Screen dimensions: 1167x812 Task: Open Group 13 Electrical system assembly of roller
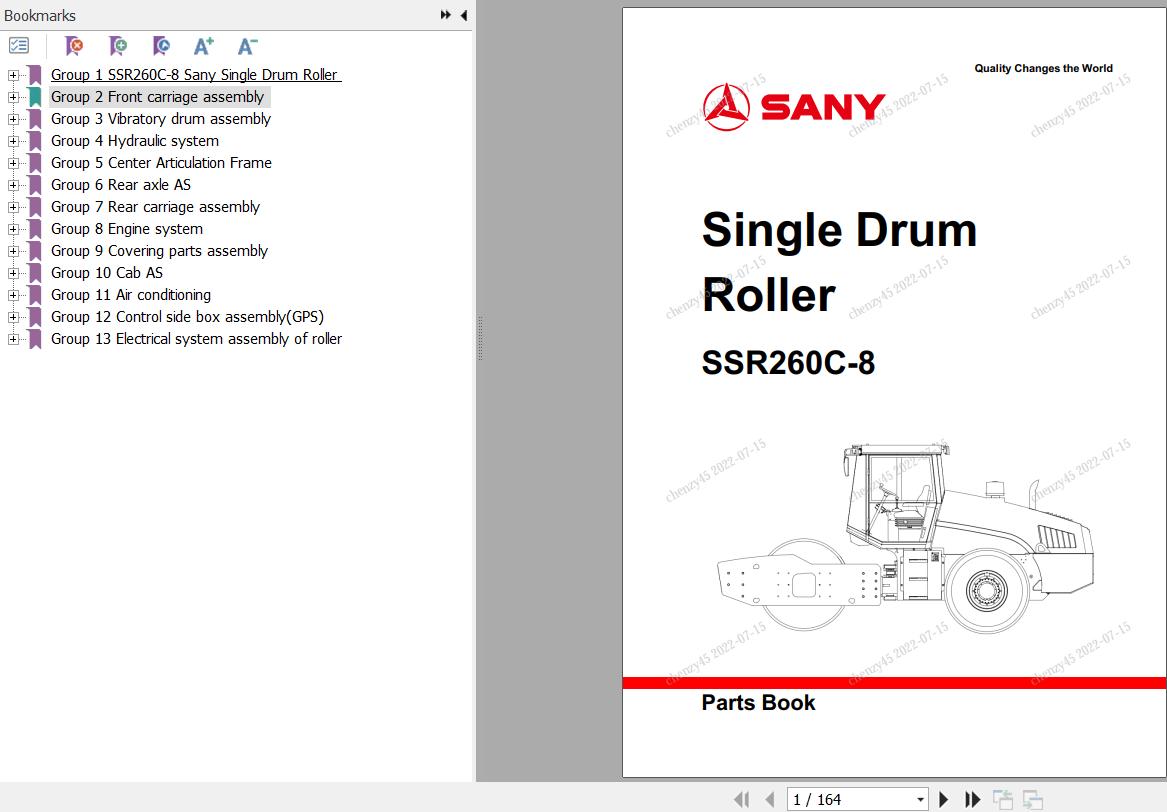pyautogui.click(x=196, y=339)
